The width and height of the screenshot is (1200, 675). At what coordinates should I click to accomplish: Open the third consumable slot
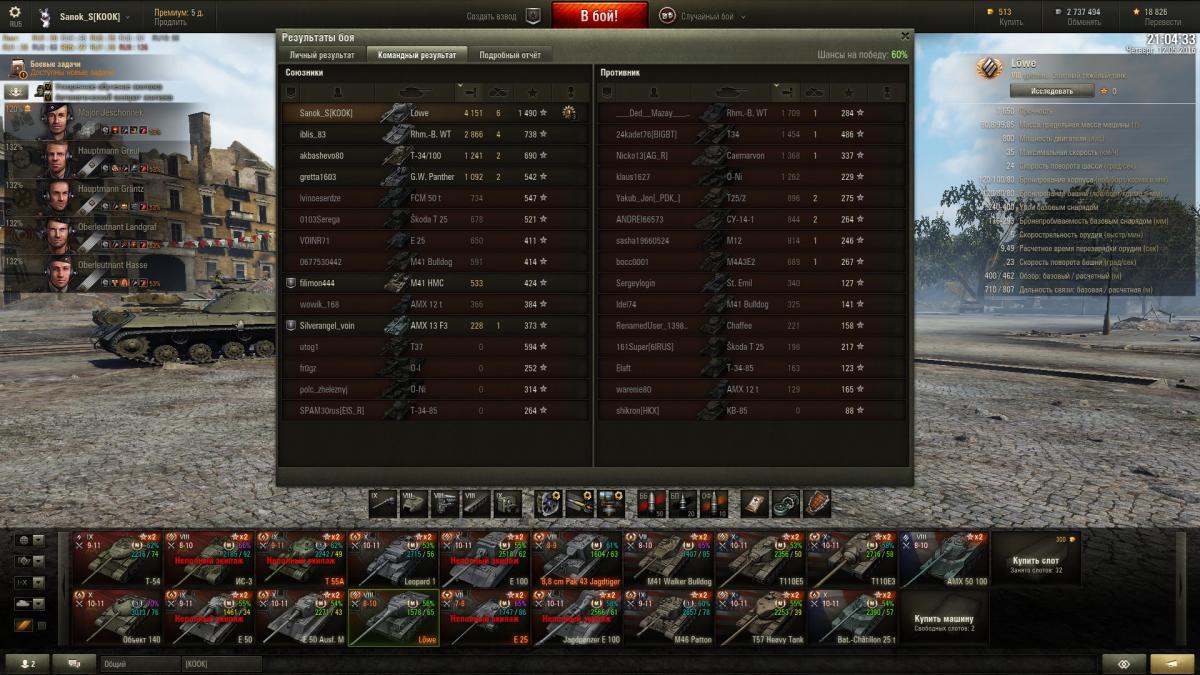click(x=817, y=503)
